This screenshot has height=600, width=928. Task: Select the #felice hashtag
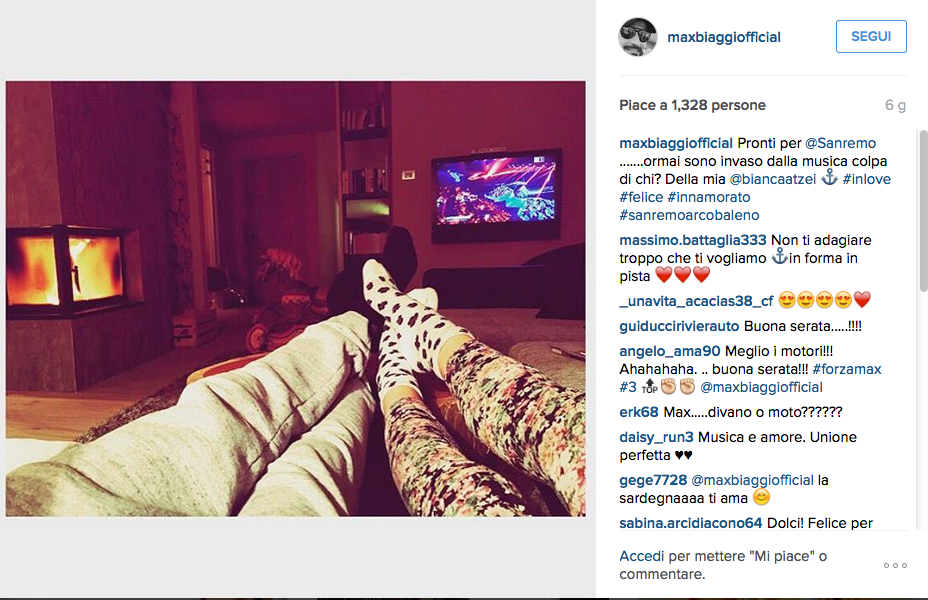[641, 197]
